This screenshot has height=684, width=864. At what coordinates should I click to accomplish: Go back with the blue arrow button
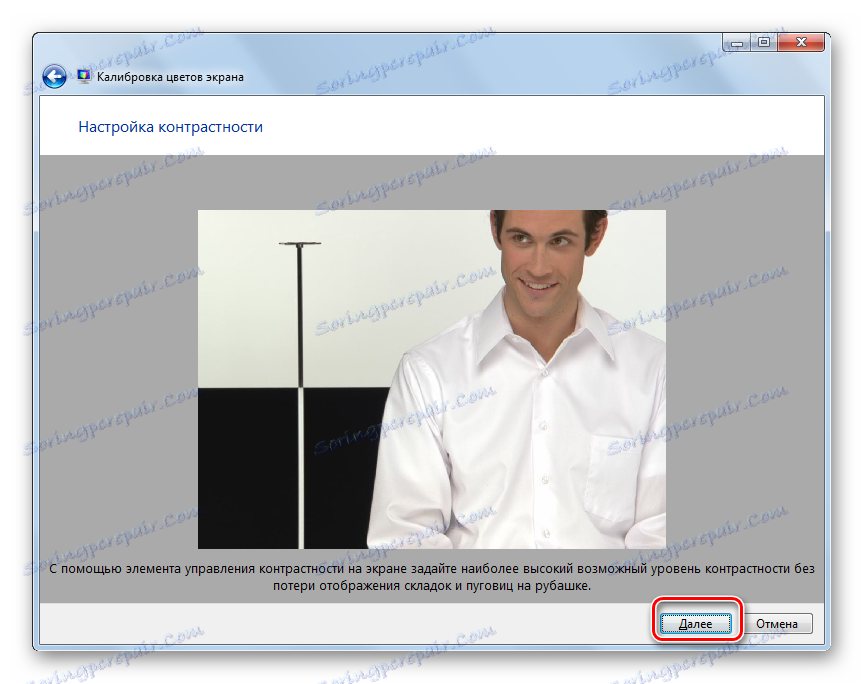[55, 77]
